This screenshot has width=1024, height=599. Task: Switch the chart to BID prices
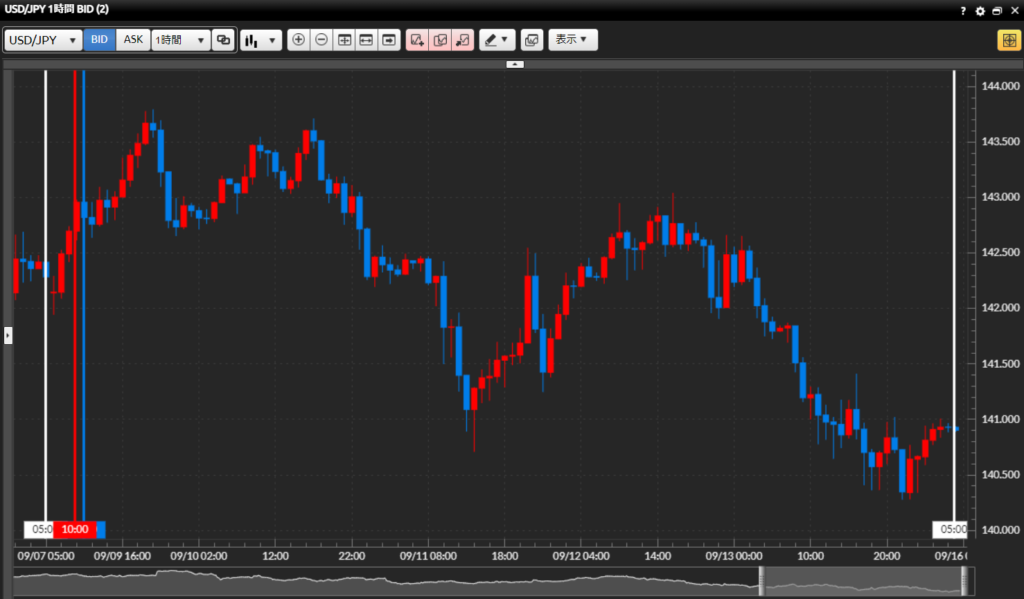[99, 40]
